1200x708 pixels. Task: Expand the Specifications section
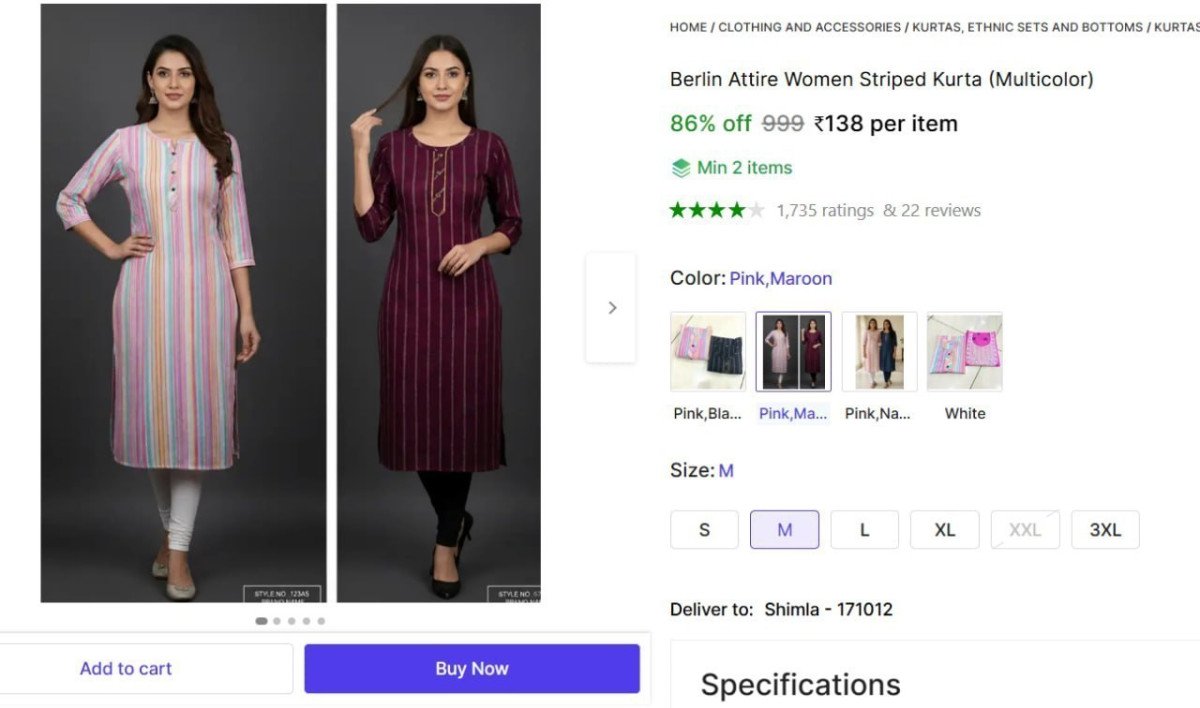pyautogui.click(x=800, y=684)
